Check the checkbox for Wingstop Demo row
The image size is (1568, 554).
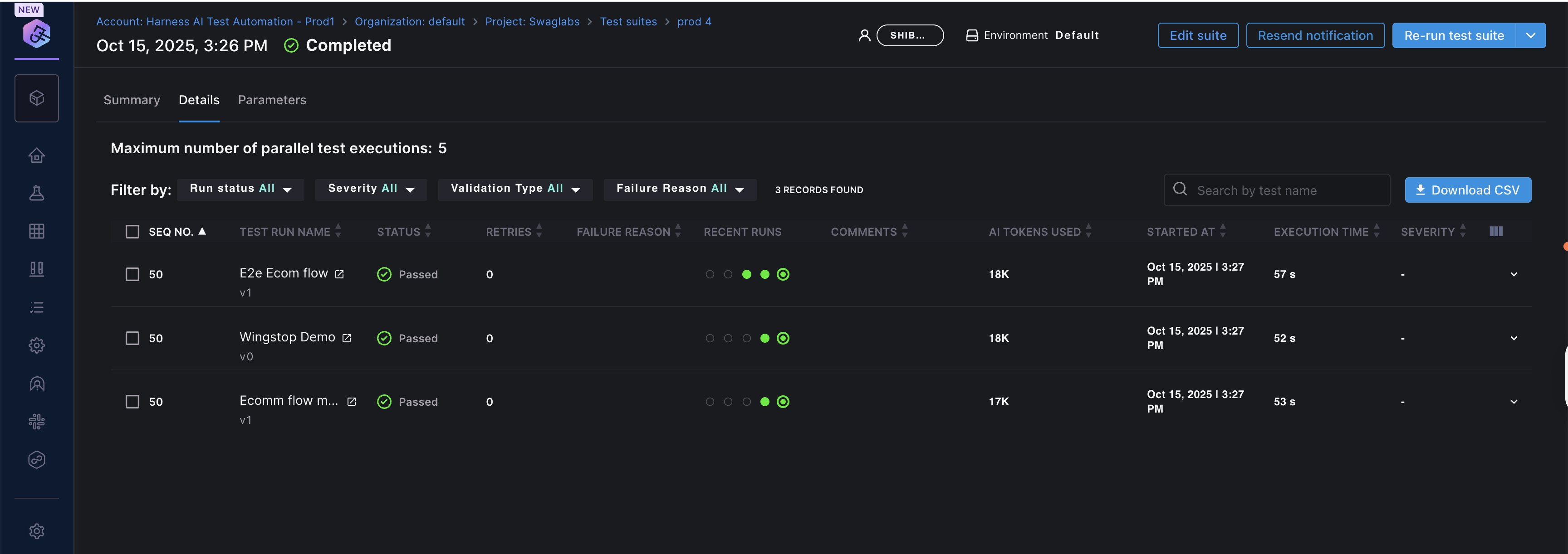132,338
